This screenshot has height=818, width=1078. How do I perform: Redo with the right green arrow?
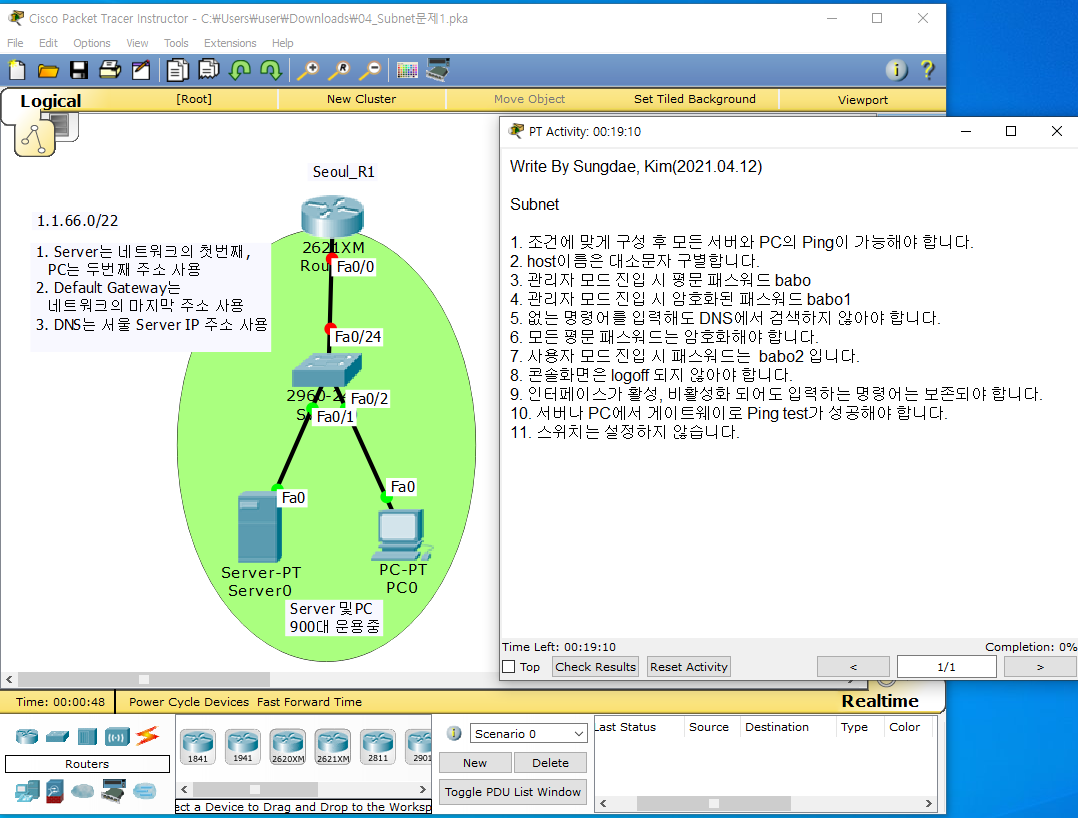[271, 70]
